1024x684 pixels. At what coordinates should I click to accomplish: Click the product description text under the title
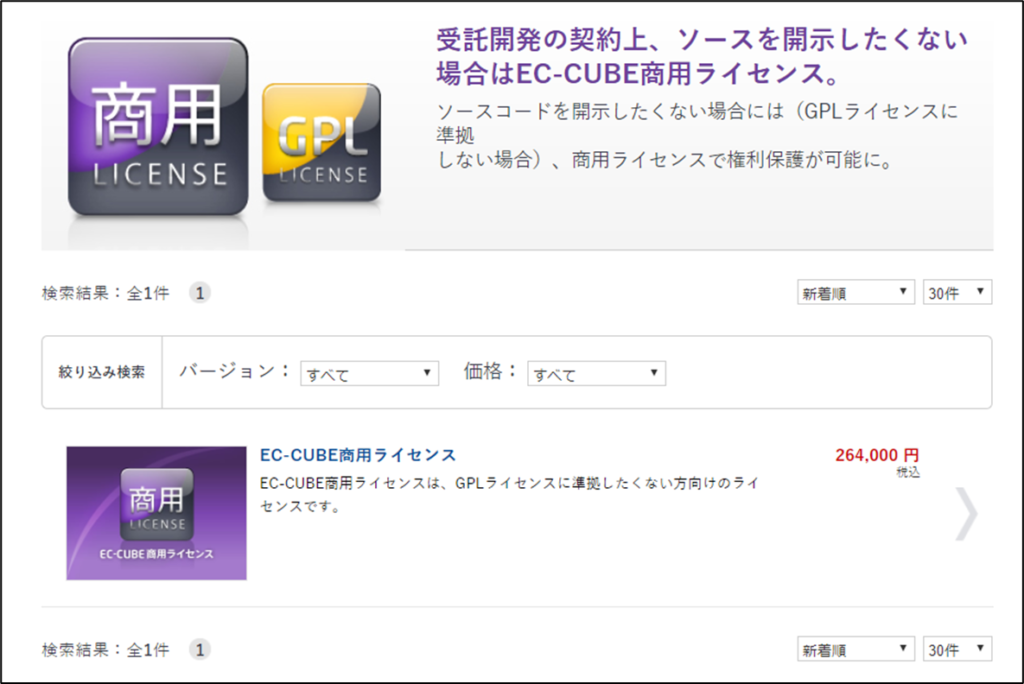[508, 494]
